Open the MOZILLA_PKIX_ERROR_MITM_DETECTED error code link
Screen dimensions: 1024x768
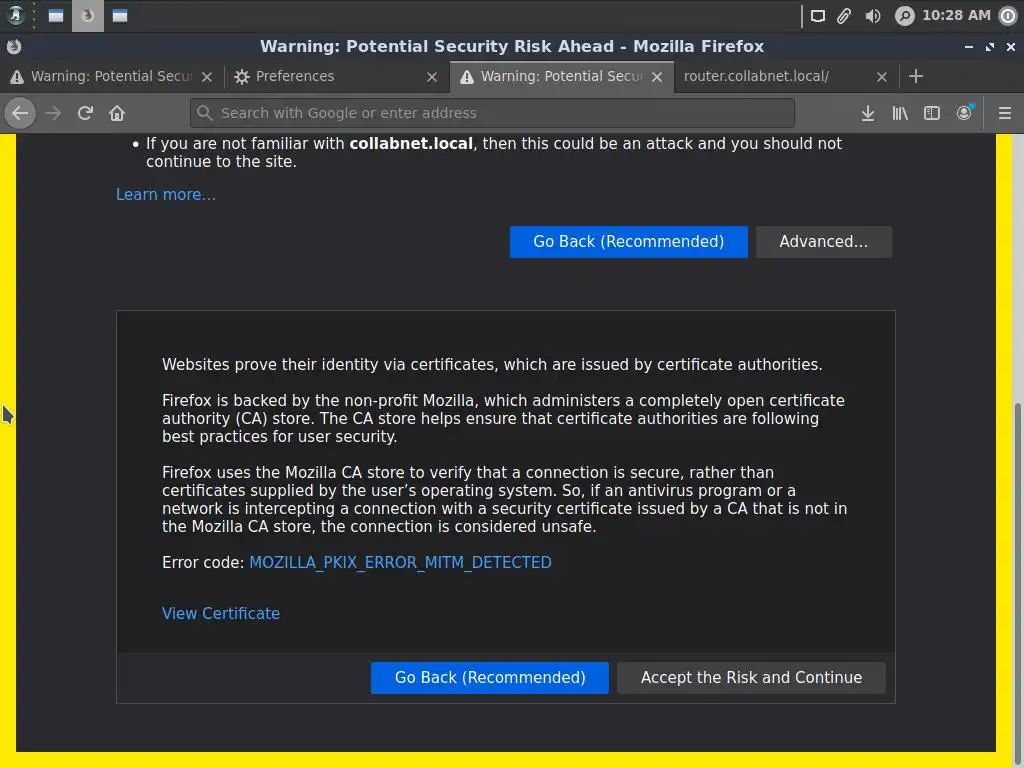400,562
